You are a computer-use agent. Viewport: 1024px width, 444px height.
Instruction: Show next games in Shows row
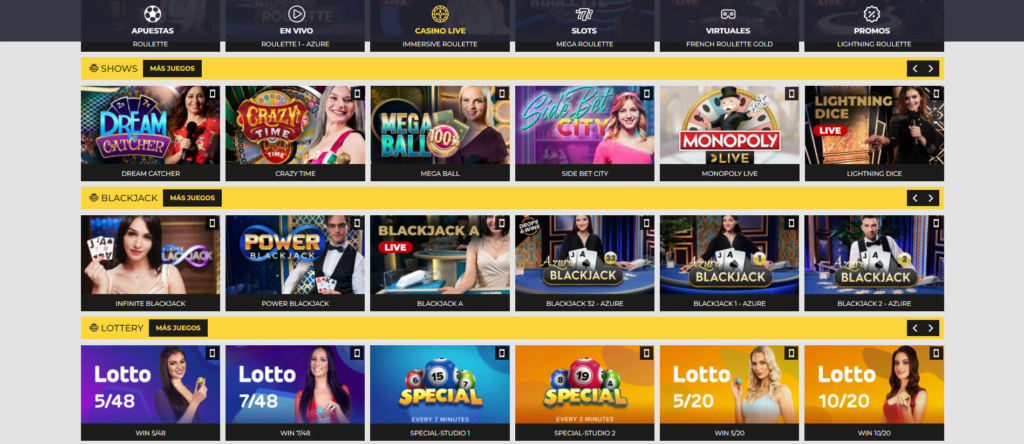pyautogui.click(x=931, y=69)
